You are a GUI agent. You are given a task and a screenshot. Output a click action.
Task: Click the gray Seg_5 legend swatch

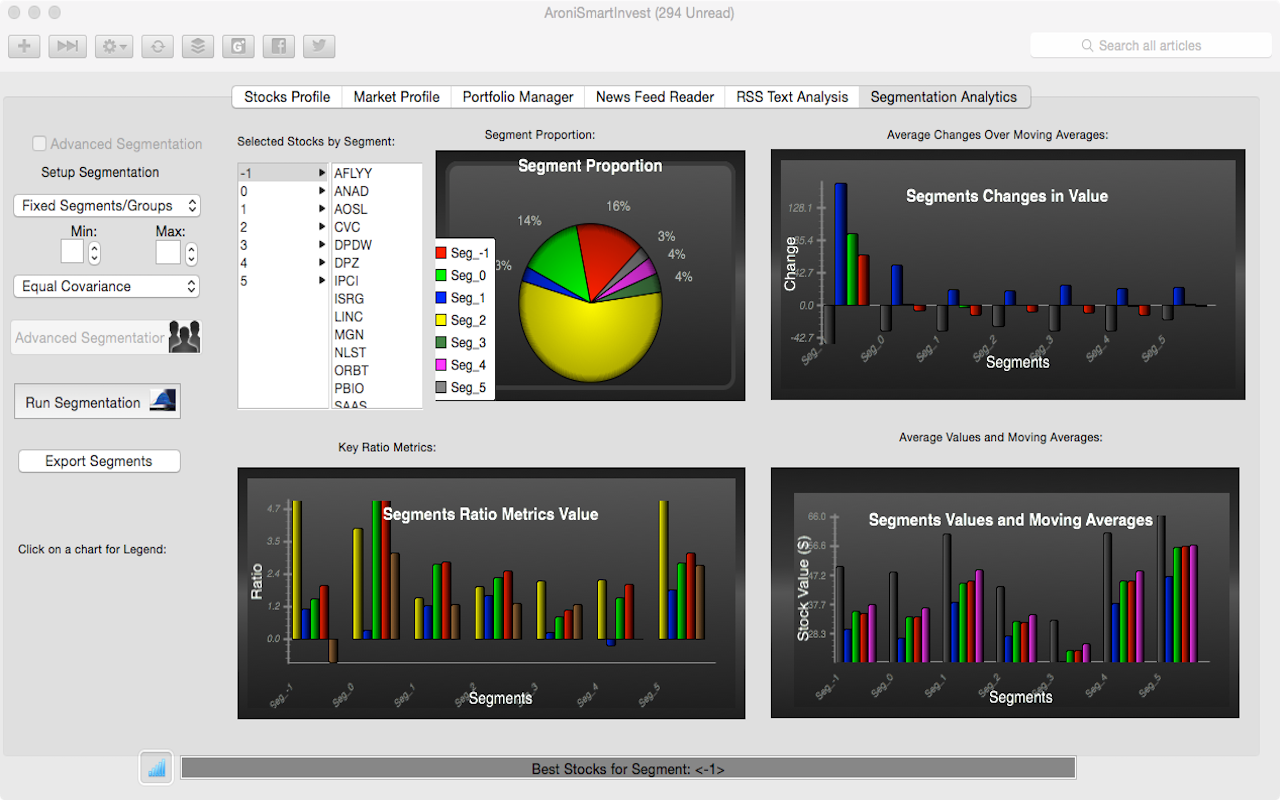pyautogui.click(x=441, y=387)
